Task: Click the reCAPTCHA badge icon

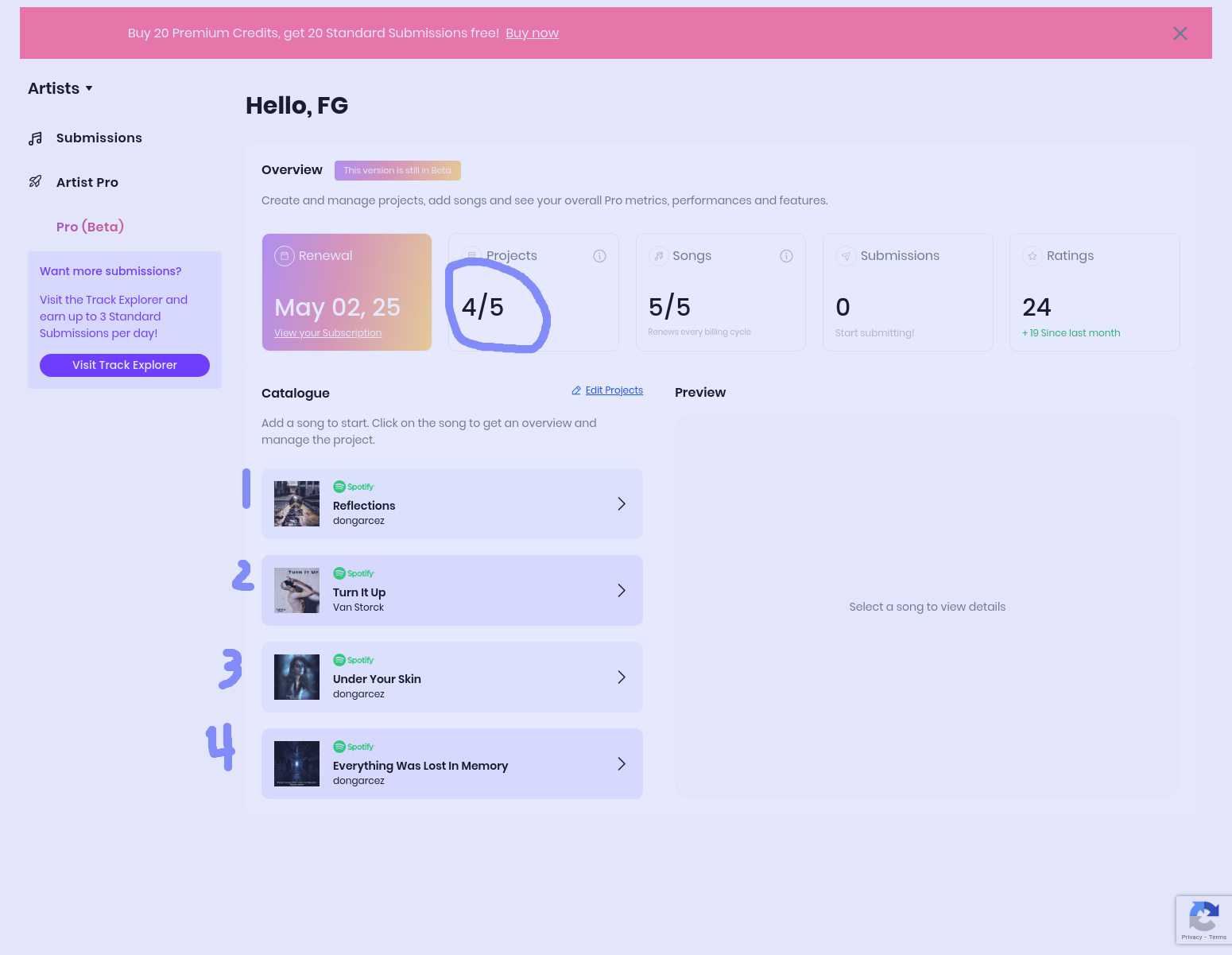Action: click(1203, 917)
